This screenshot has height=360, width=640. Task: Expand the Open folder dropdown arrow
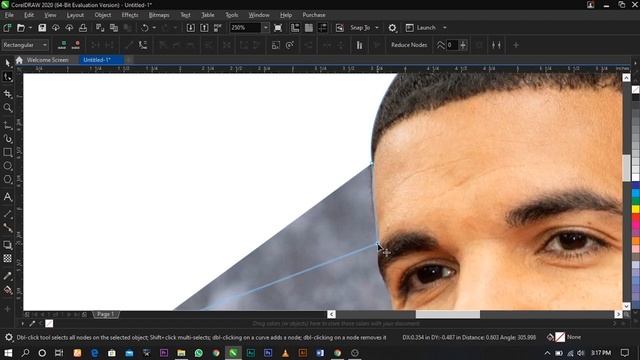pos(30,28)
